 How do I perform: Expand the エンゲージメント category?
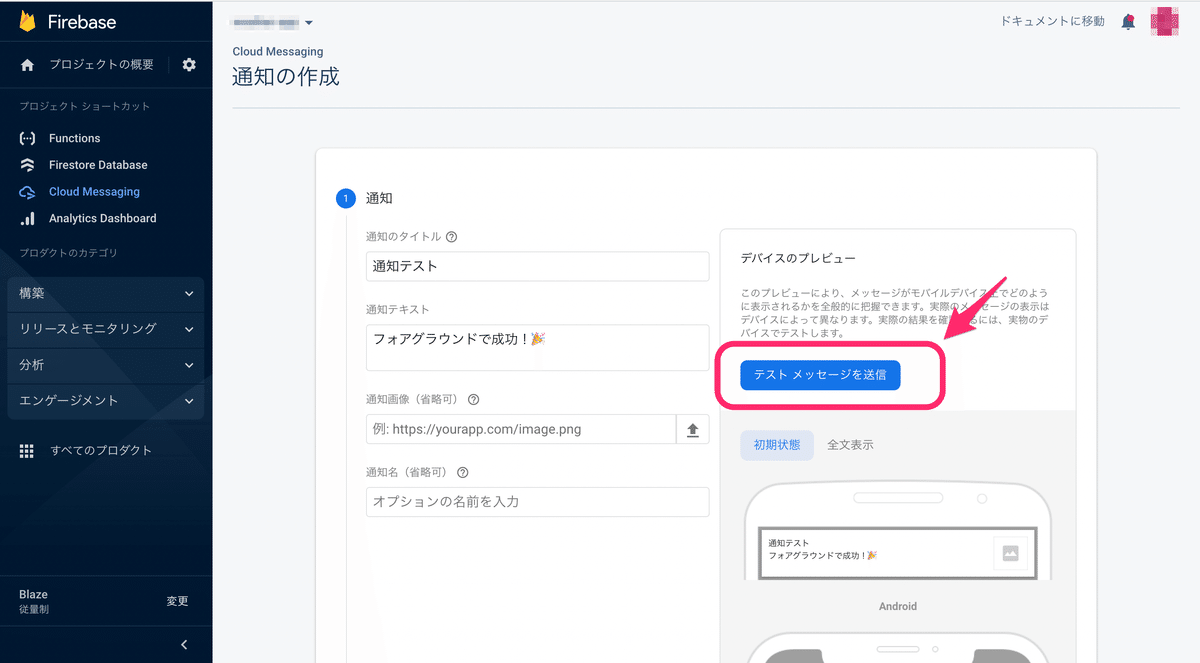coord(105,401)
